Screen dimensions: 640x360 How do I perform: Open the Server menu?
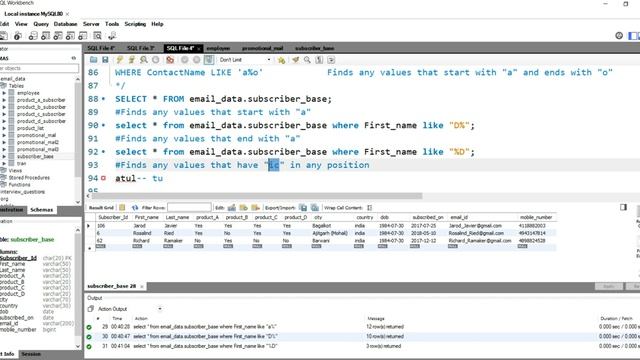(x=91, y=24)
